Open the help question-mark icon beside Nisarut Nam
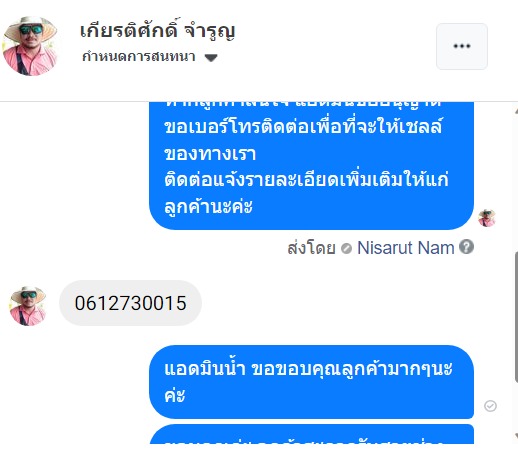This screenshot has height=451, width=518. point(466,247)
